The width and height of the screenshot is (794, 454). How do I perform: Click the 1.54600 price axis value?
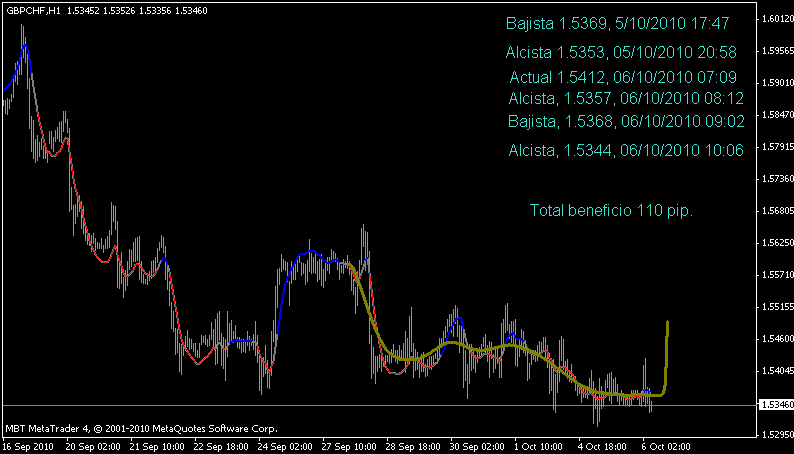coord(773,339)
